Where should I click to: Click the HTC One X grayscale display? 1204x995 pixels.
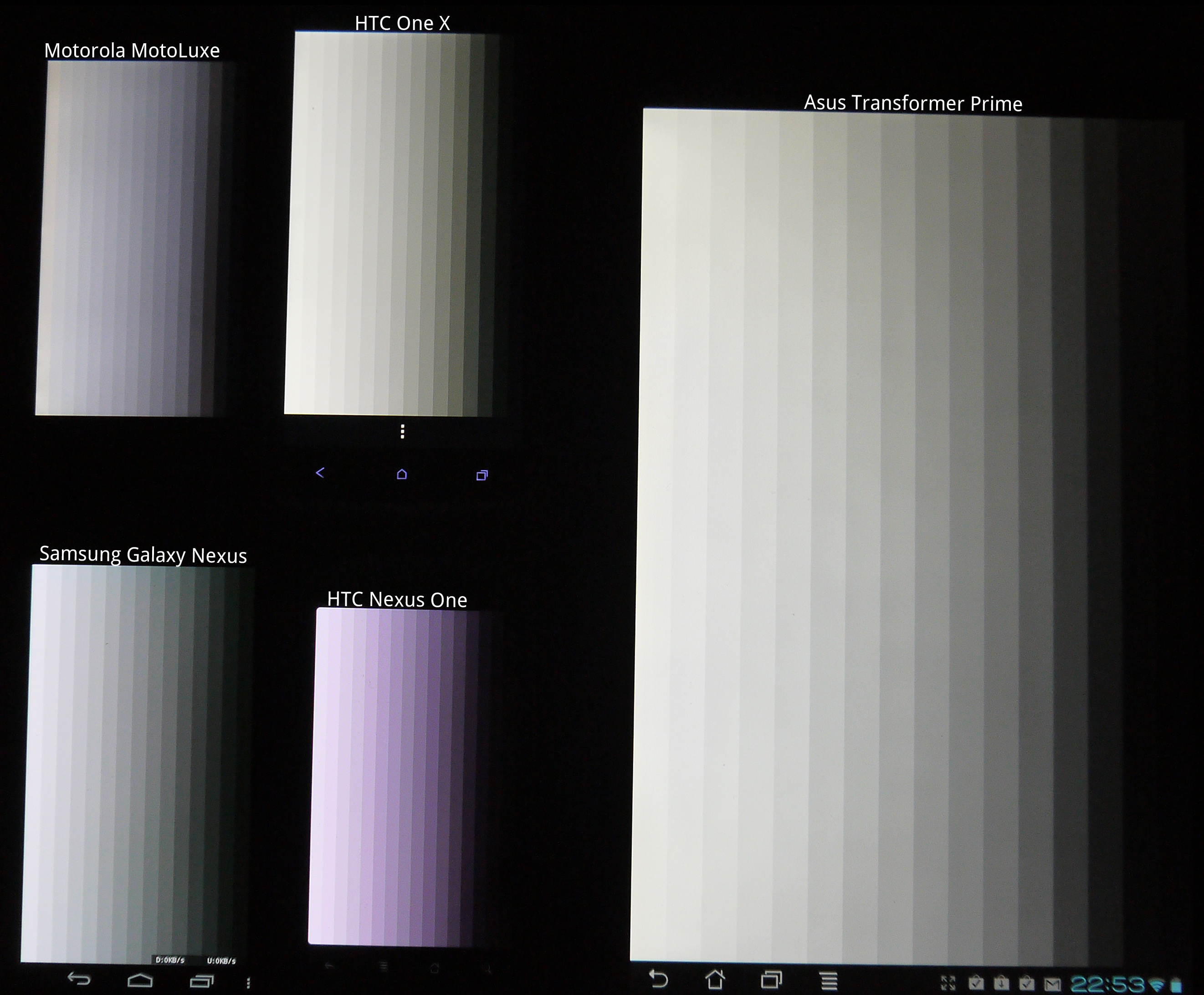pos(392,224)
